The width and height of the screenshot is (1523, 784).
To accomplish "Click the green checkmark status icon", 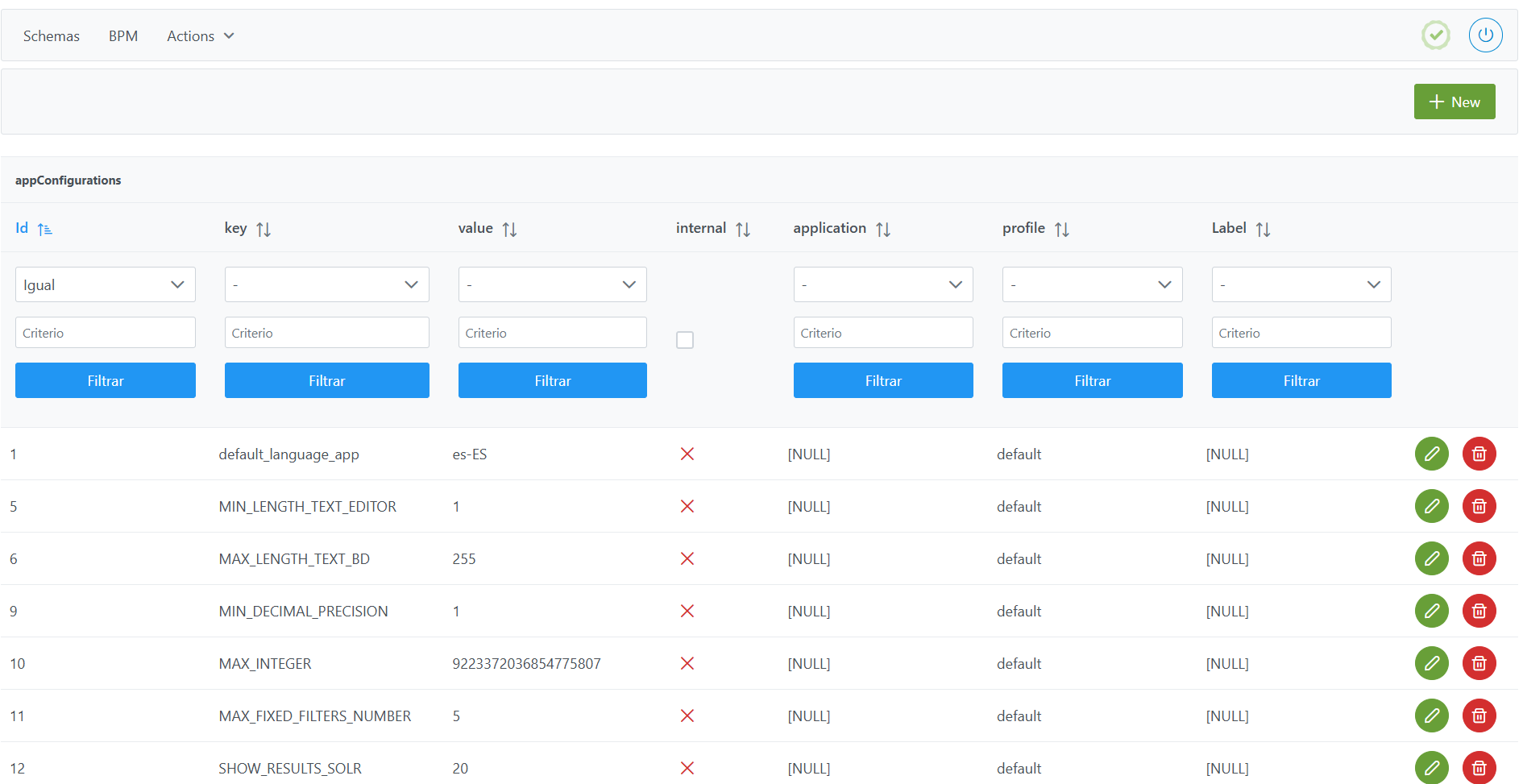I will [x=1435, y=35].
